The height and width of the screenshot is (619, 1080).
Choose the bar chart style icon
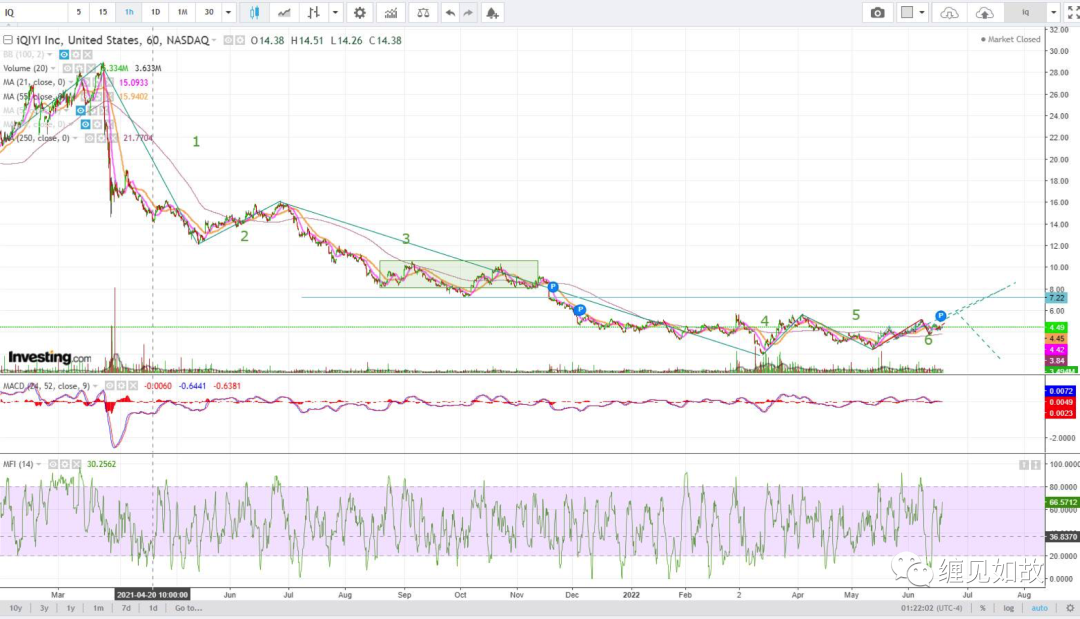point(313,12)
